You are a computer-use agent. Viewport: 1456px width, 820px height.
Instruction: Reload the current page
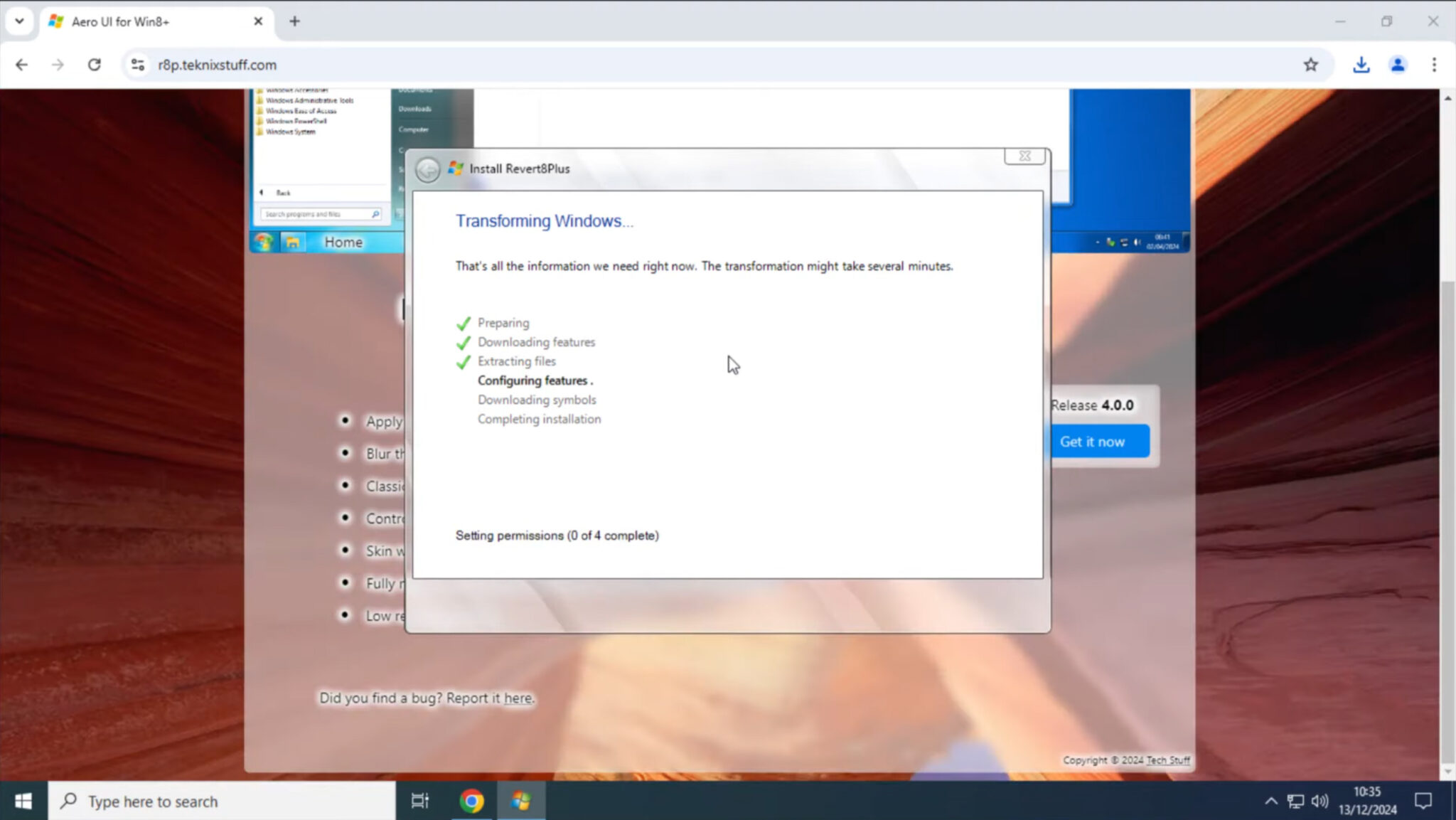95,65
